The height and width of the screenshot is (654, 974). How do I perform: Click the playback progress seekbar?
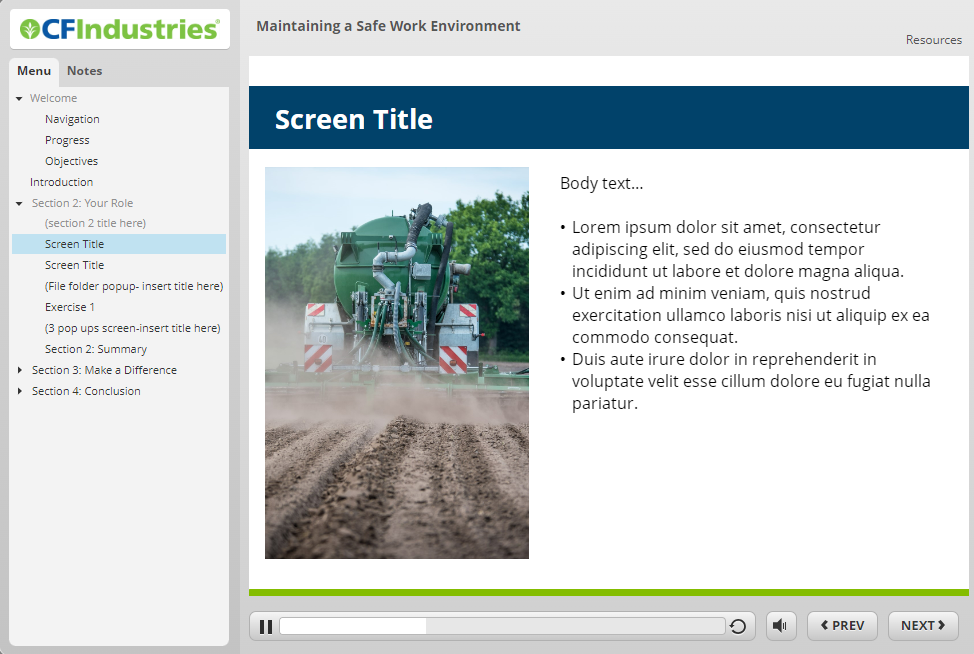click(x=502, y=626)
